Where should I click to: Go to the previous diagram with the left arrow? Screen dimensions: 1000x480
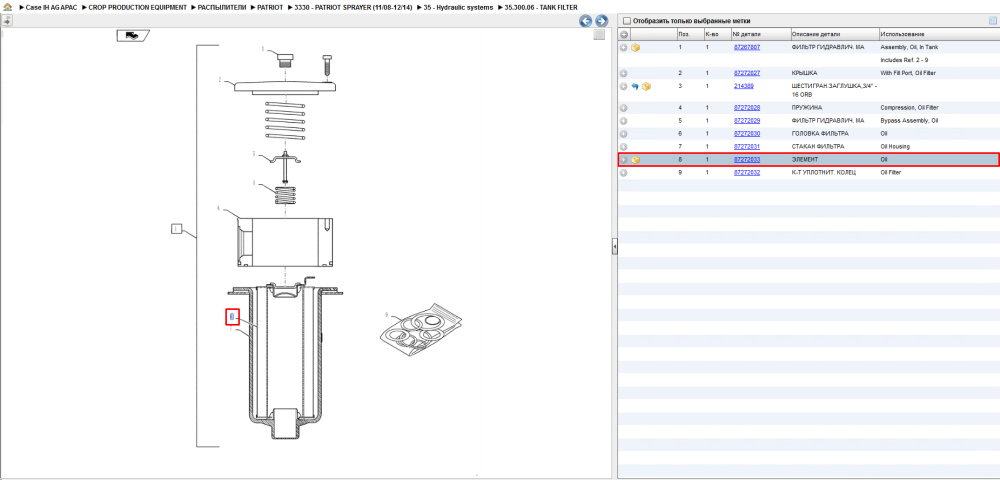(585, 20)
